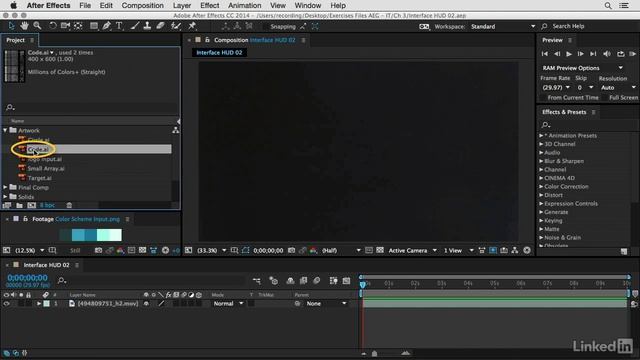Viewport: 640px width, 360px height.
Task: Open RAM Preview Options dropdown
Action: tap(582, 68)
